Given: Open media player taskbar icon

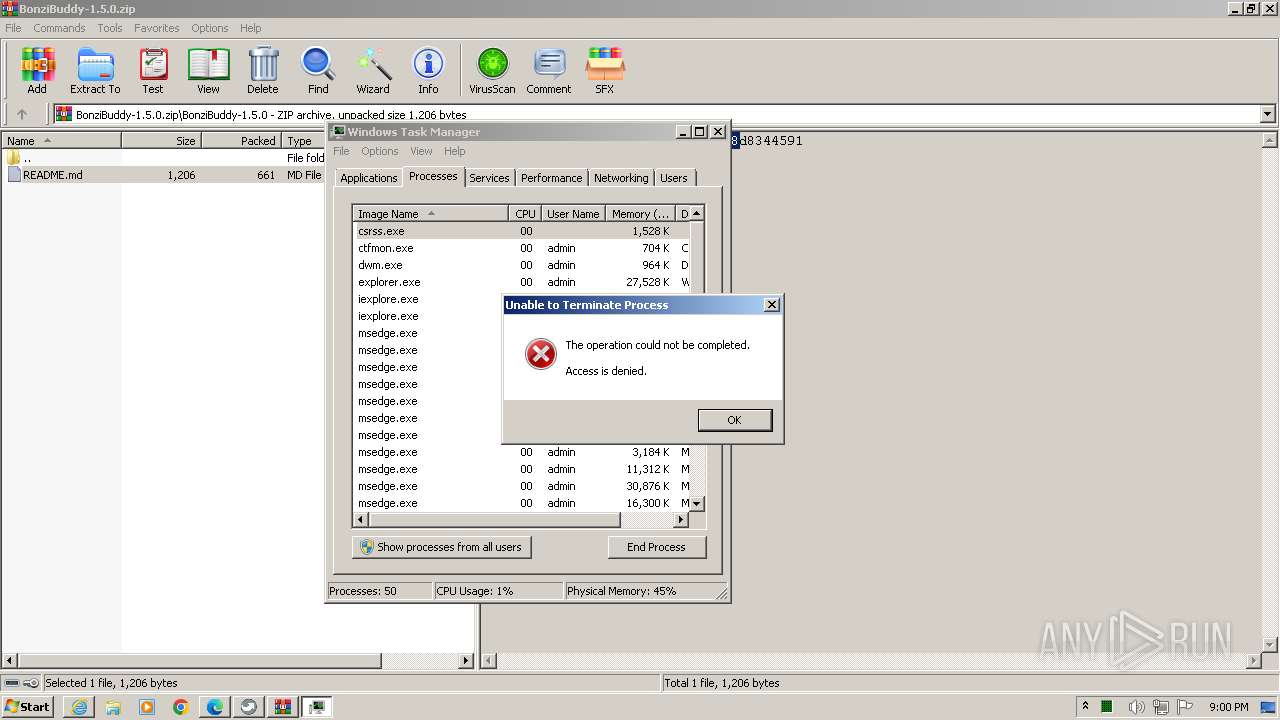Looking at the screenshot, I should (147, 707).
